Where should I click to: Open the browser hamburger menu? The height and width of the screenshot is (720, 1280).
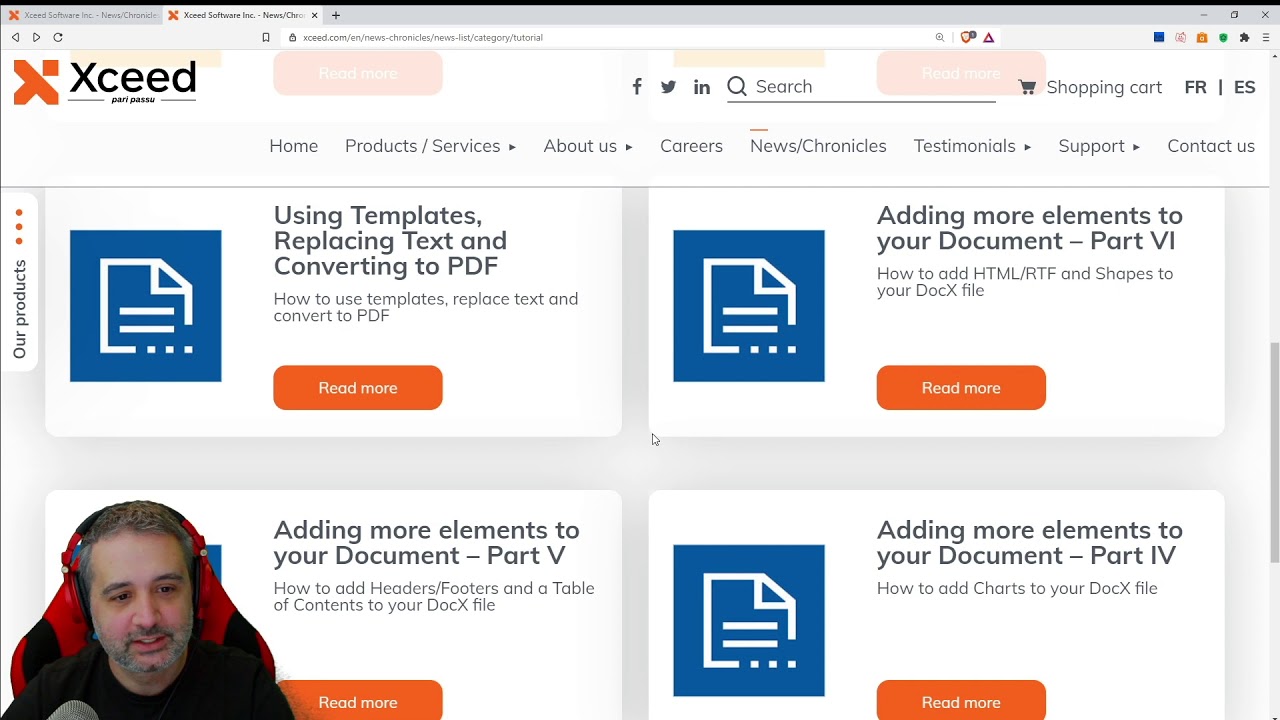coord(1266,37)
